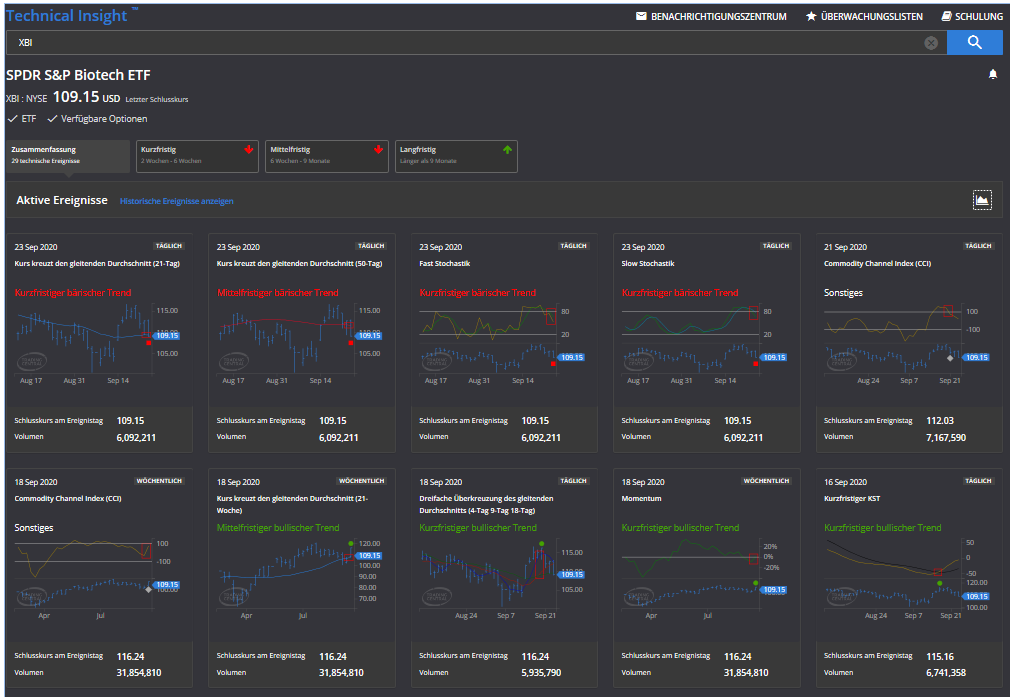Open the 21 Sep CCI chart
Image resolution: width=1010 pixels, height=697 pixels.
(x=908, y=343)
